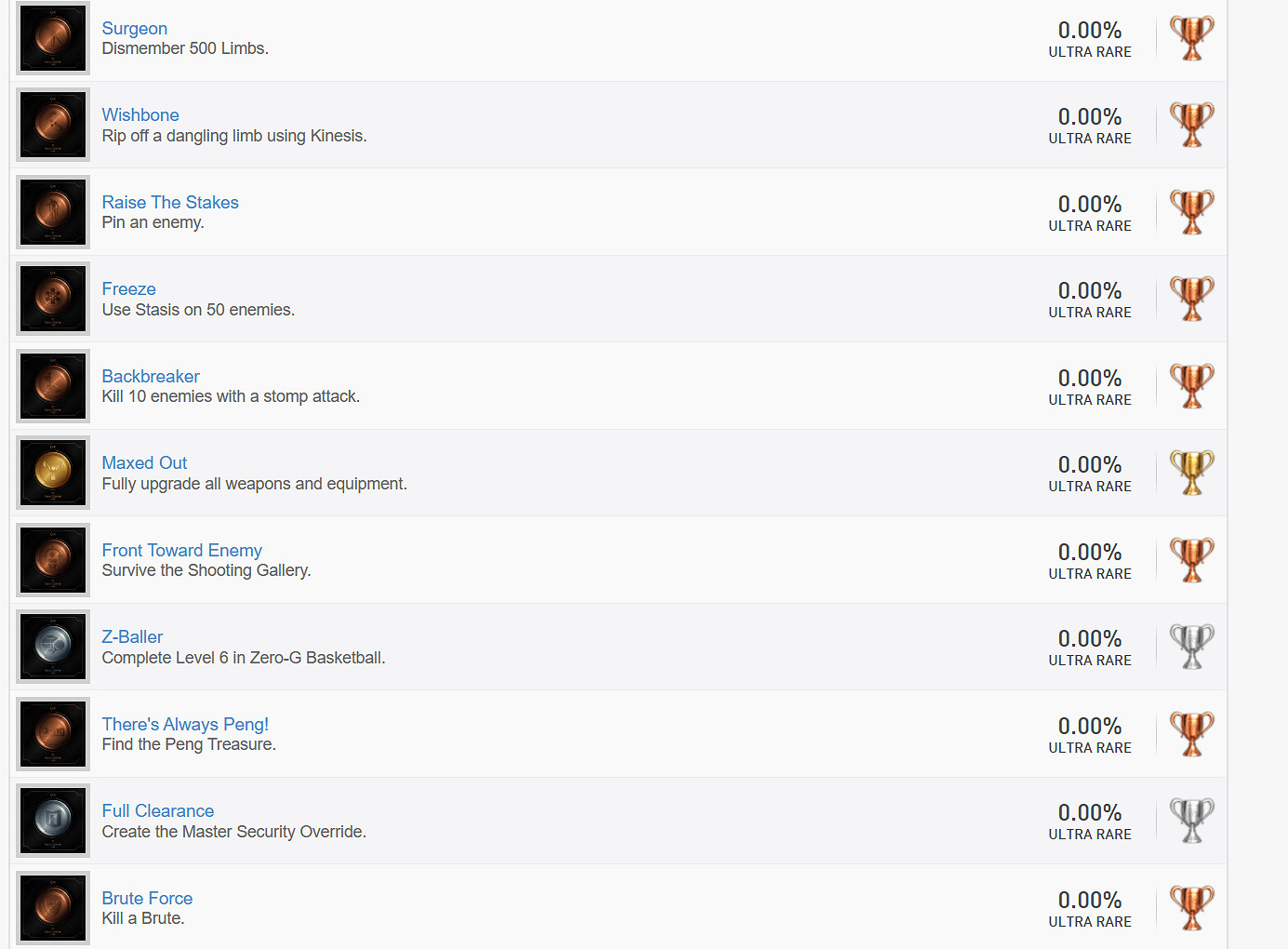Click the bronze trophy cup for Brute Force
This screenshot has width=1288, height=949.
[x=1191, y=908]
